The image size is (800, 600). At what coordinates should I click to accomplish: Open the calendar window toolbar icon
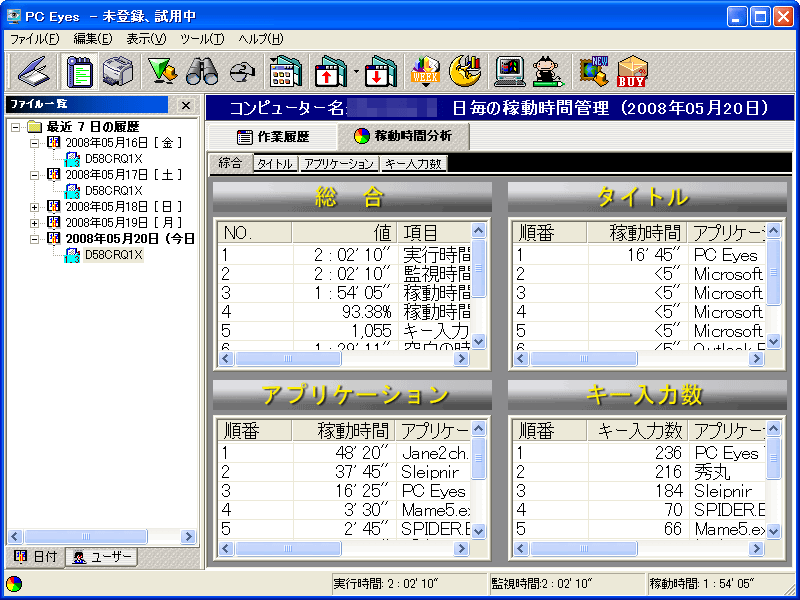pos(286,71)
